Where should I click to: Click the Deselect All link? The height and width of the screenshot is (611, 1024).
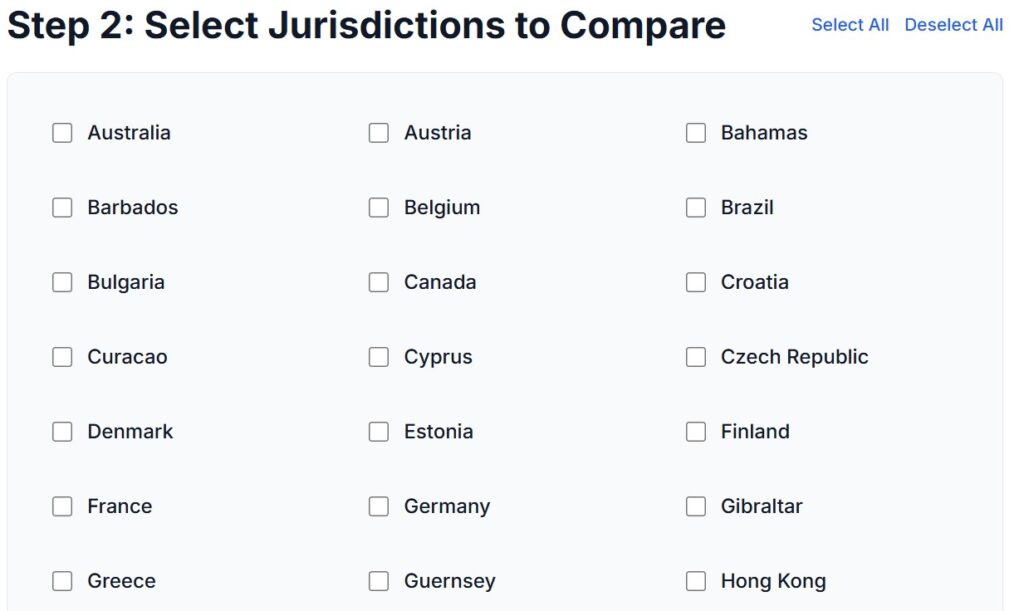953,25
